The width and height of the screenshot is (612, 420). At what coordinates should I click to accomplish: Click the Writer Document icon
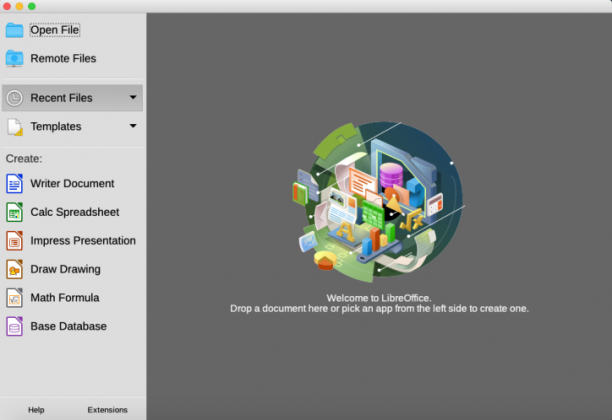coord(14,183)
